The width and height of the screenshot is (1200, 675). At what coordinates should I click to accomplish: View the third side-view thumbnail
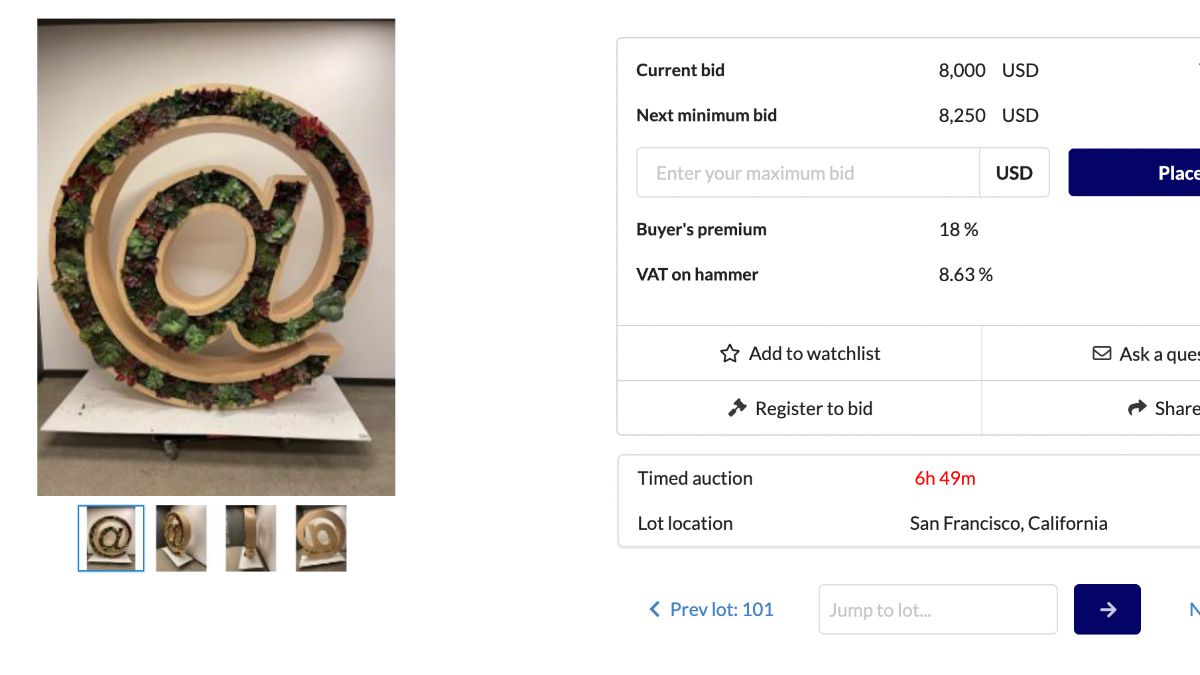pos(251,538)
